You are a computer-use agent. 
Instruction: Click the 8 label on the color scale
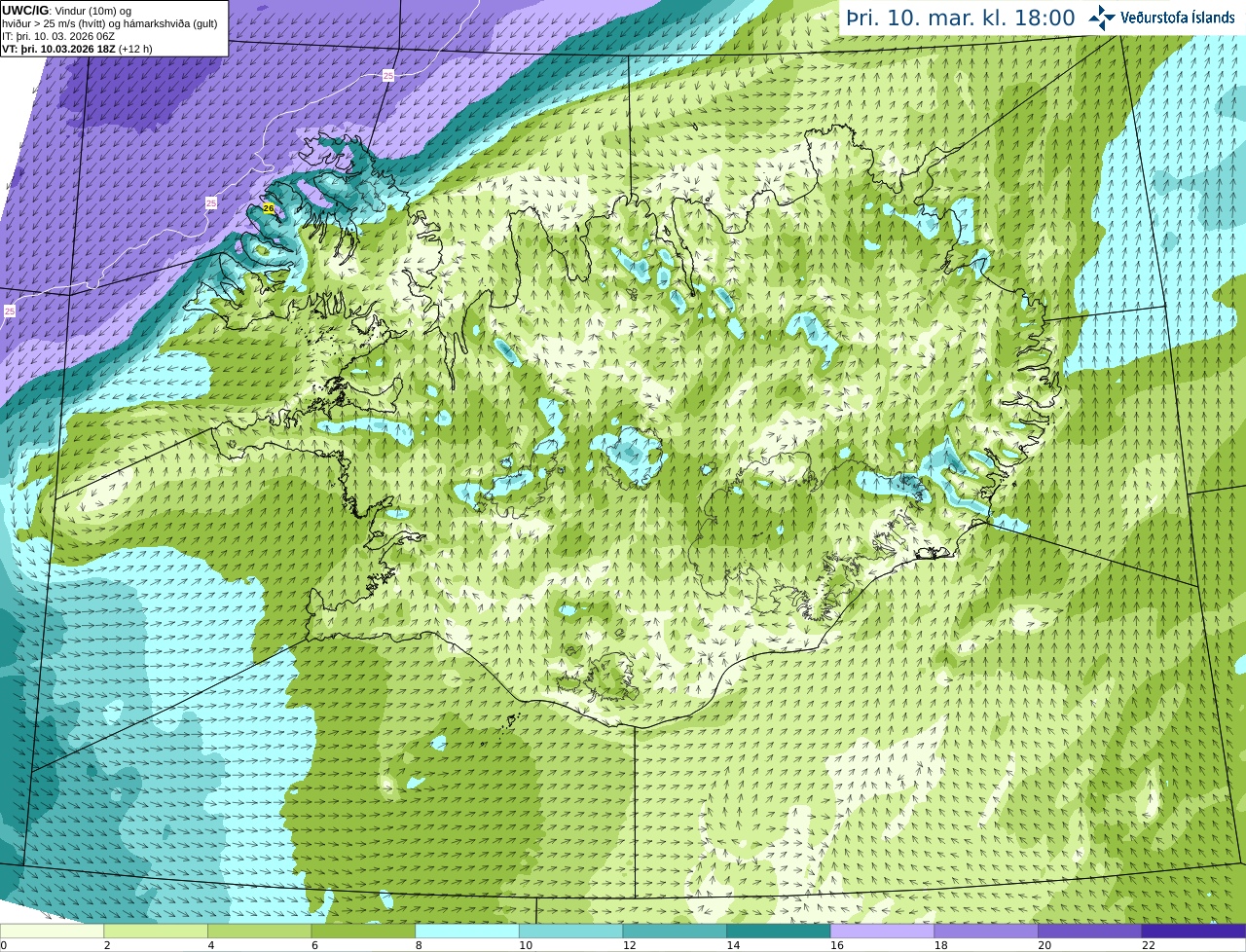click(x=419, y=945)
